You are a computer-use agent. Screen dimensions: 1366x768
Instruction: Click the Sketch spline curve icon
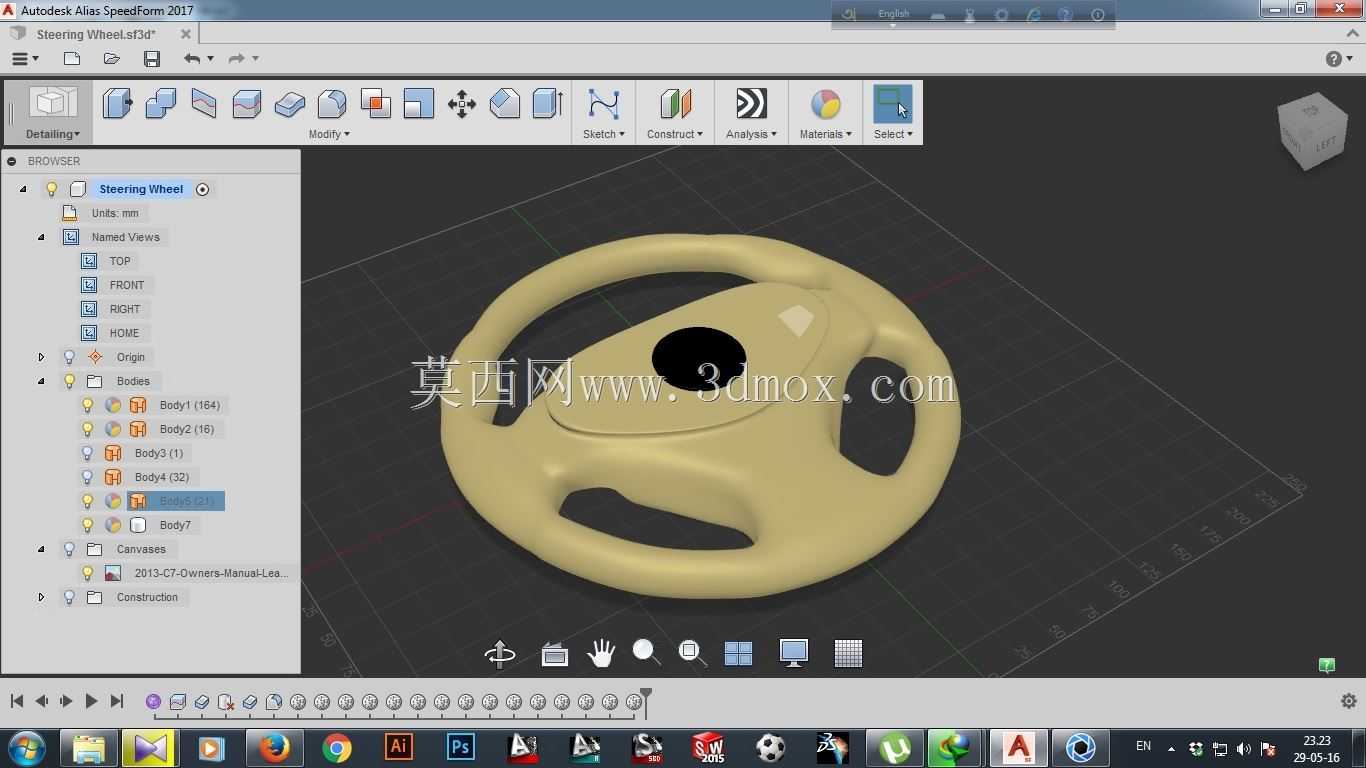[x=604, y=103]
